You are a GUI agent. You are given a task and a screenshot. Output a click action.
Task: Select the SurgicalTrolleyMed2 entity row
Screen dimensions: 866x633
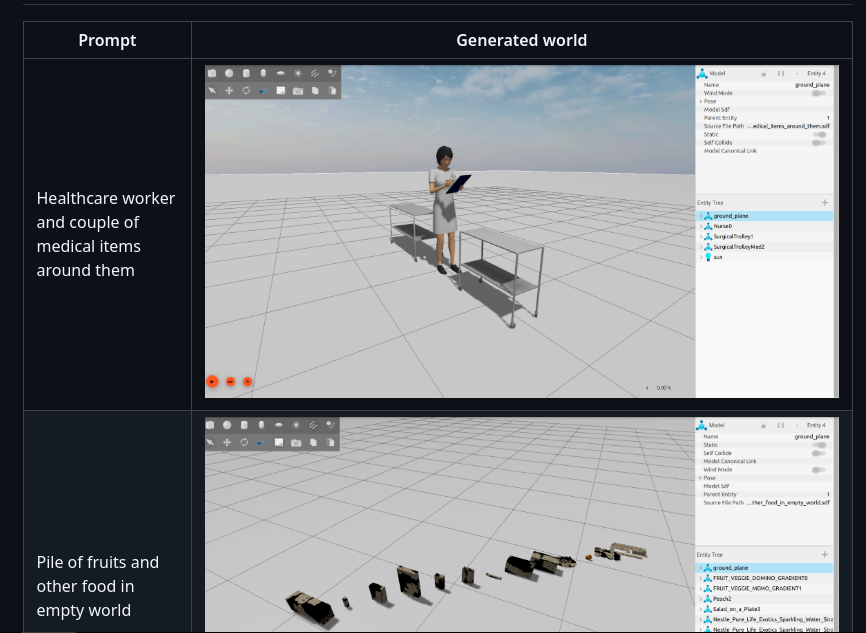(765, 247)
